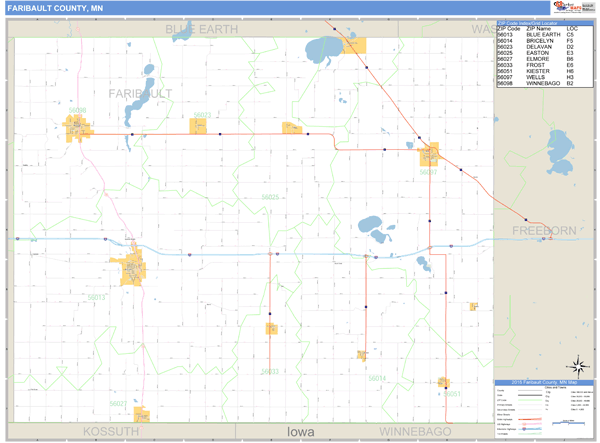The width and height of the screenshot is (600, 443).
Task: Click the Blue Earth city area on the map
Action: 135,269
